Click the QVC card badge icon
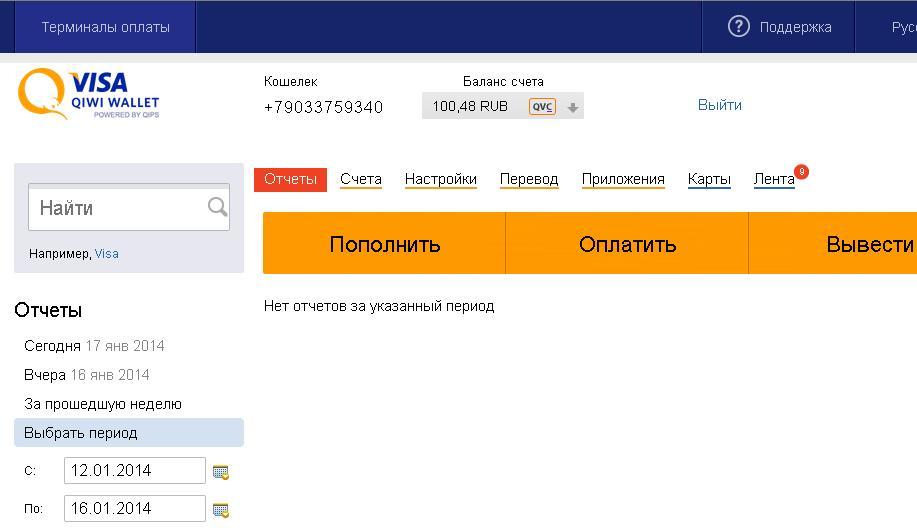 pyautogui.click(x=542, y=107)
